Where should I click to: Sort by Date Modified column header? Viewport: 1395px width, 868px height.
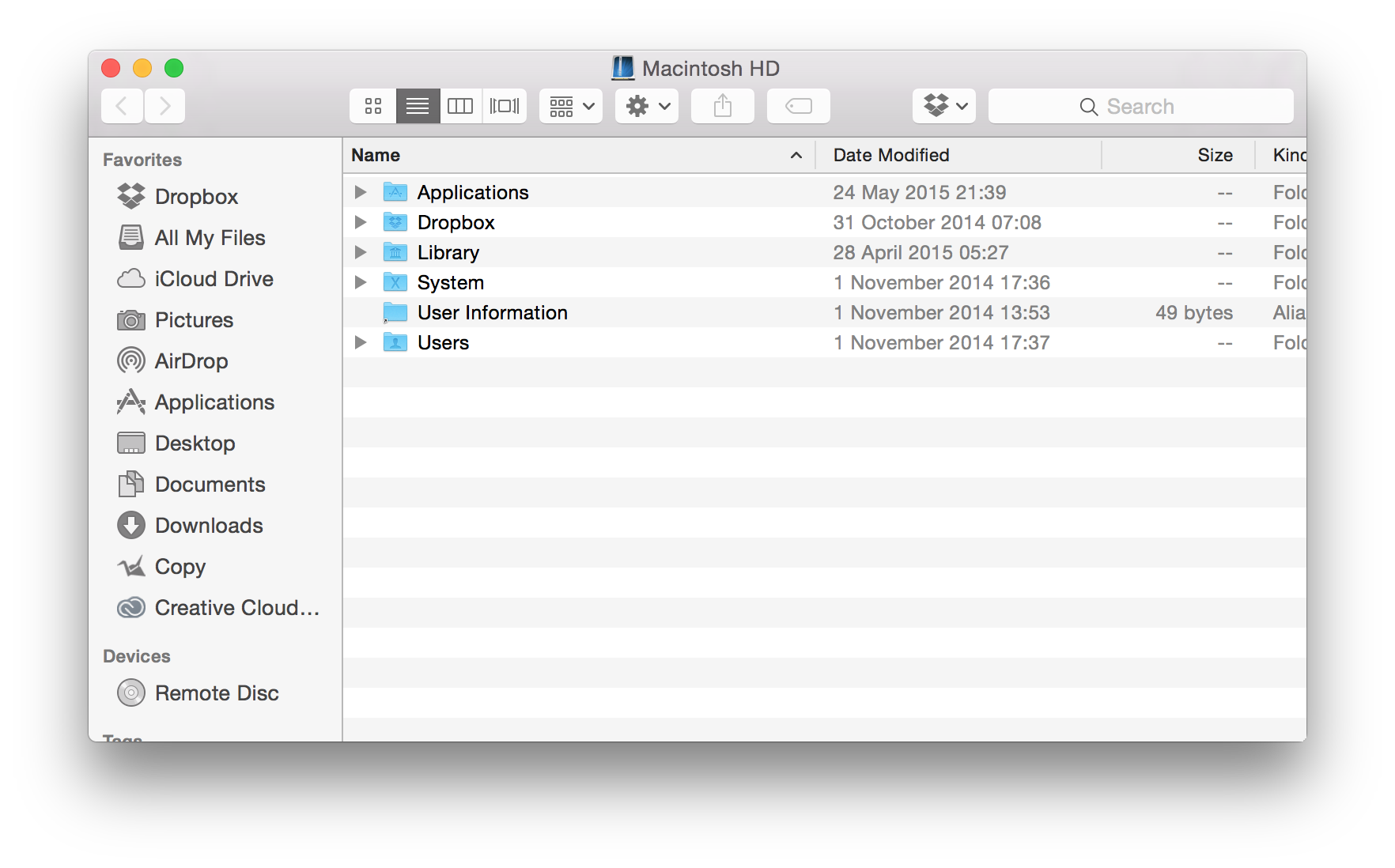point(958,155)
